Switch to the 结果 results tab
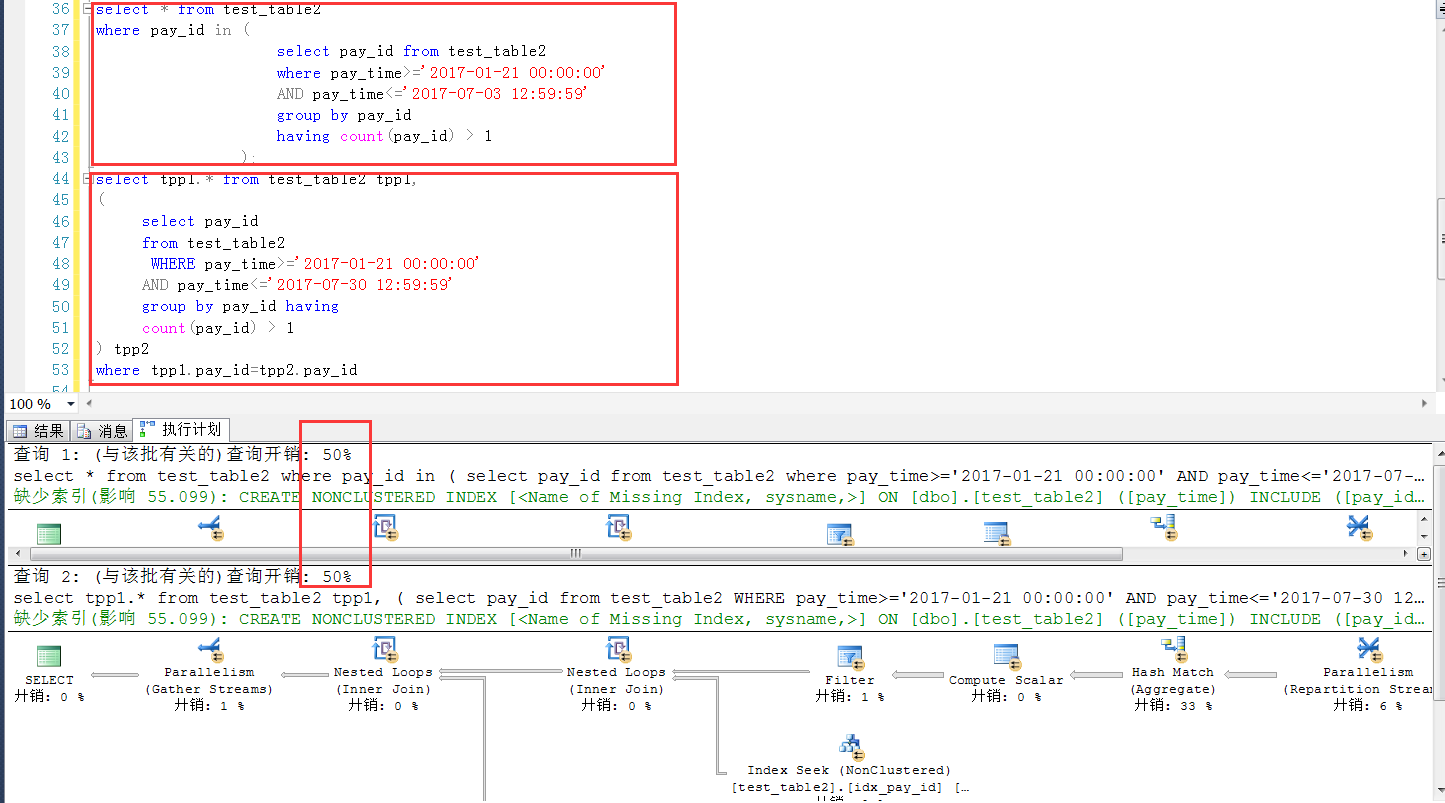The height and width of the screenshot is (803, 1445). [38, 430]
